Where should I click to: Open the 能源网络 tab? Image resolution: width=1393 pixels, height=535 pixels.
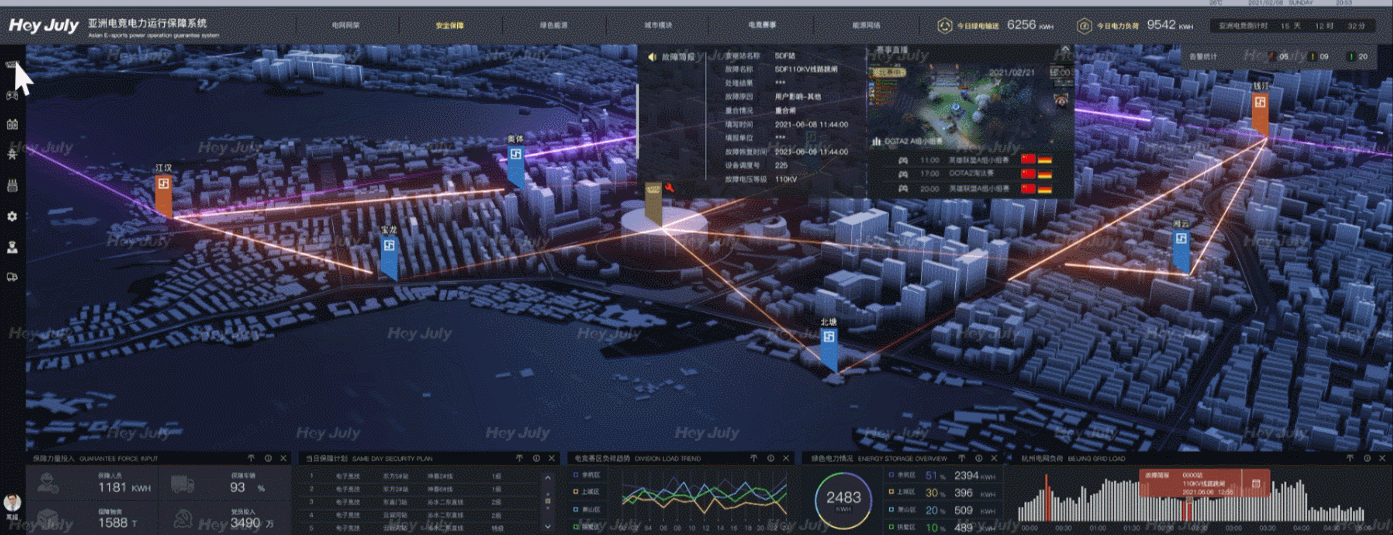click(867, 24)
